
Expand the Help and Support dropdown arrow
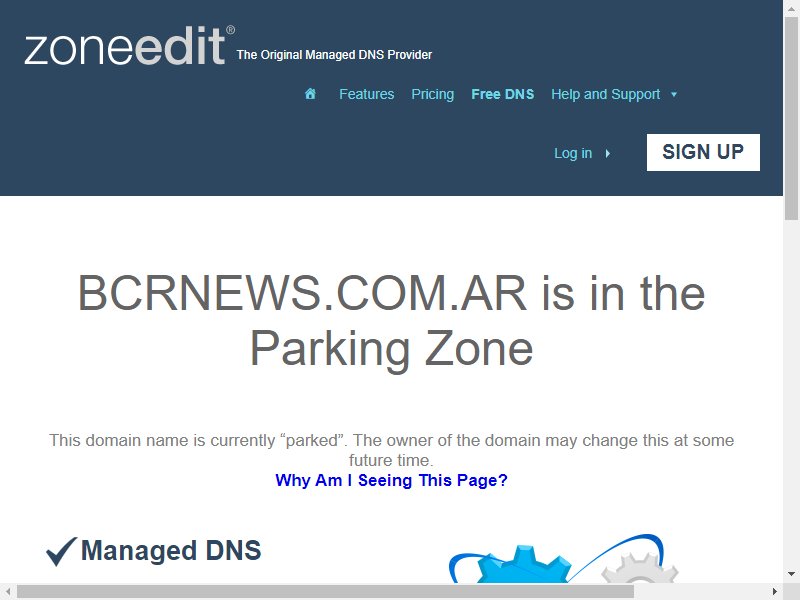[673, 94]
